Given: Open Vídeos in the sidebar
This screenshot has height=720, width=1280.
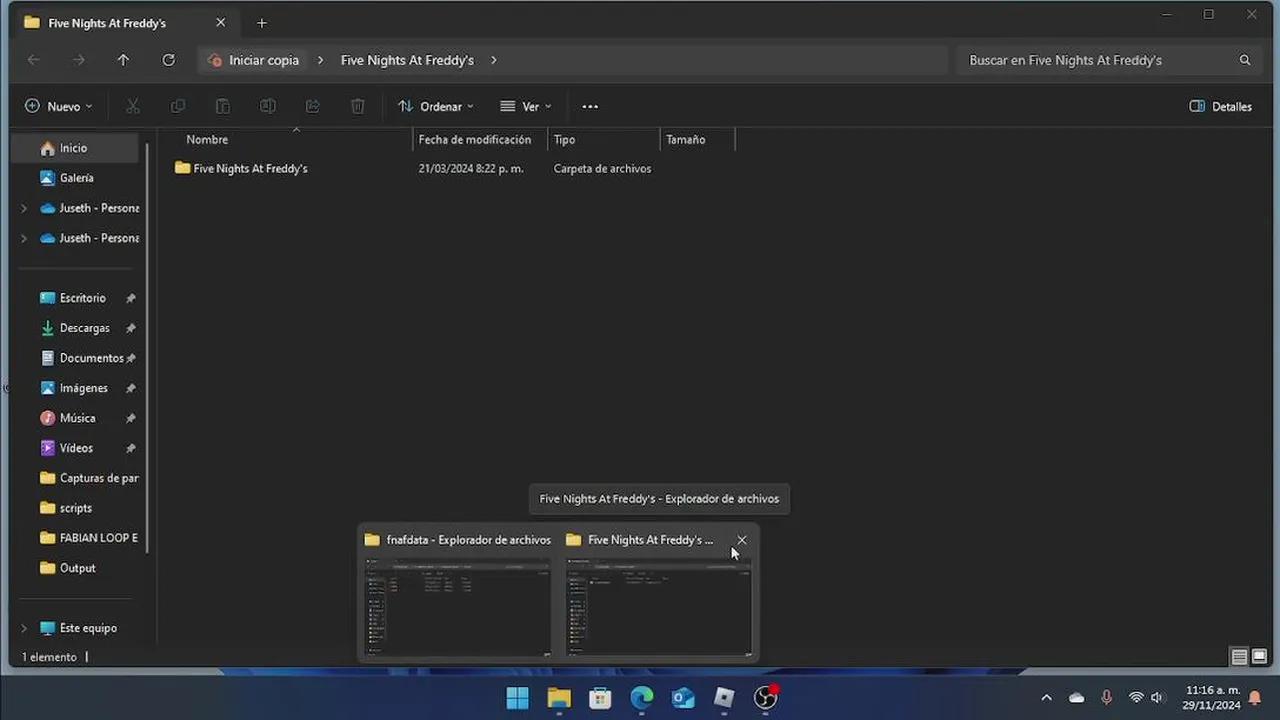Looking at the screenshot, I should click(75, 448).
